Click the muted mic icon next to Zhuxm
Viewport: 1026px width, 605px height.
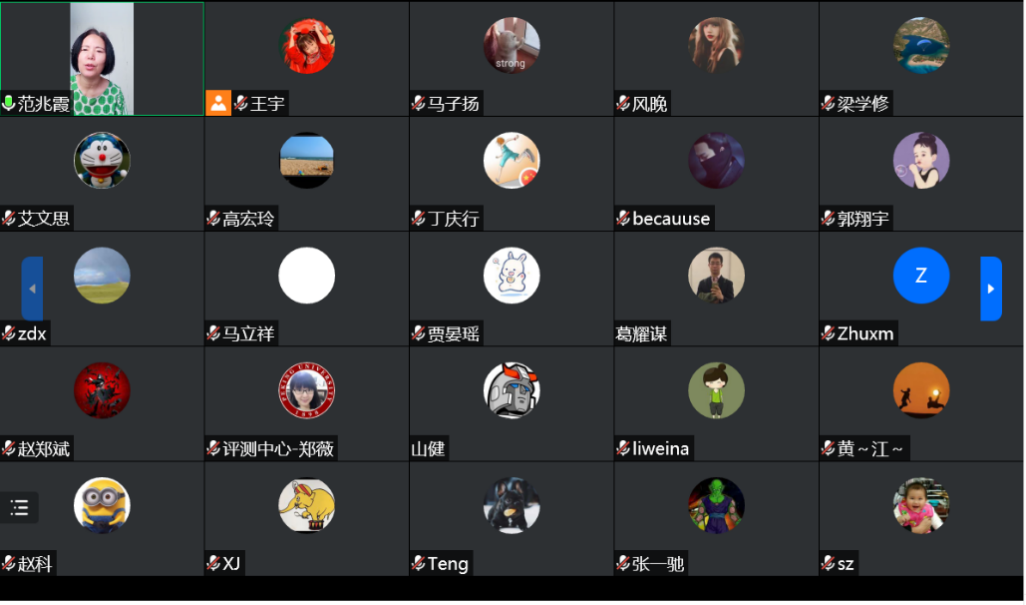click(828, 334)
